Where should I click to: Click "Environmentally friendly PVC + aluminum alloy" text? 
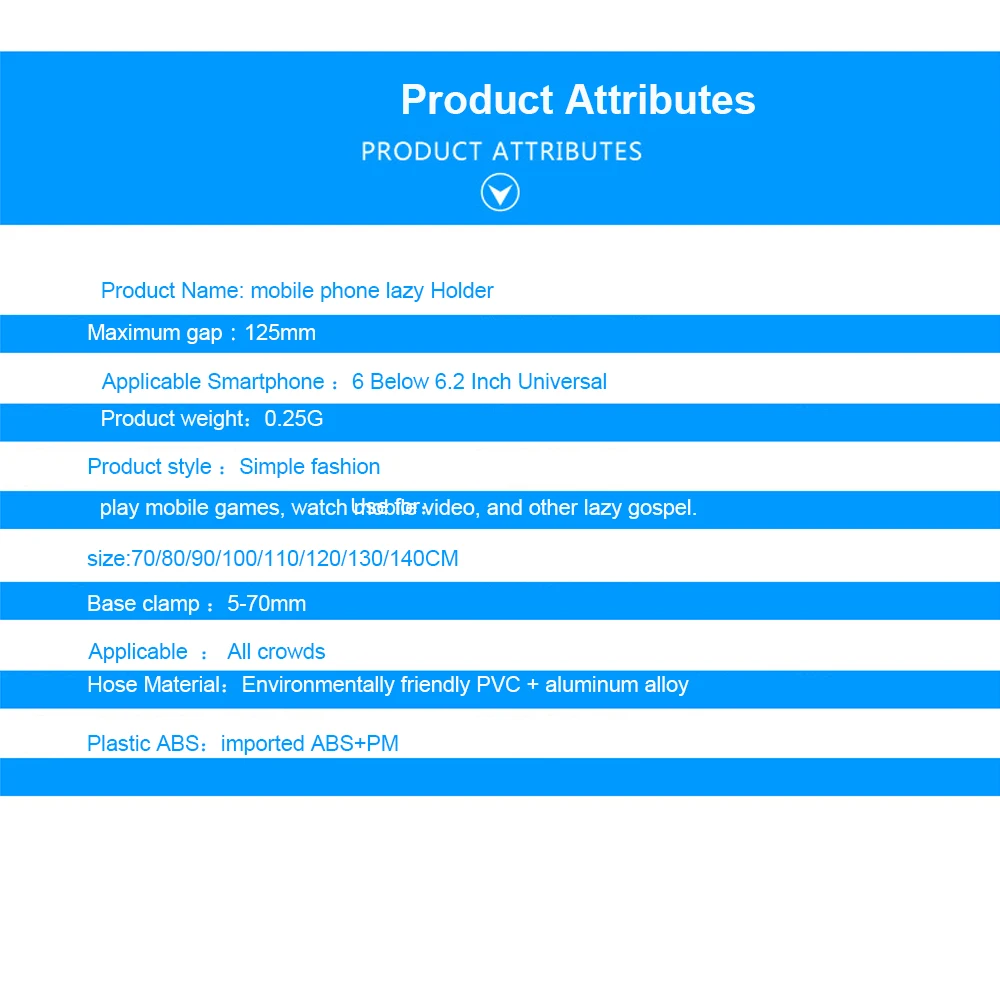[465, 685]
